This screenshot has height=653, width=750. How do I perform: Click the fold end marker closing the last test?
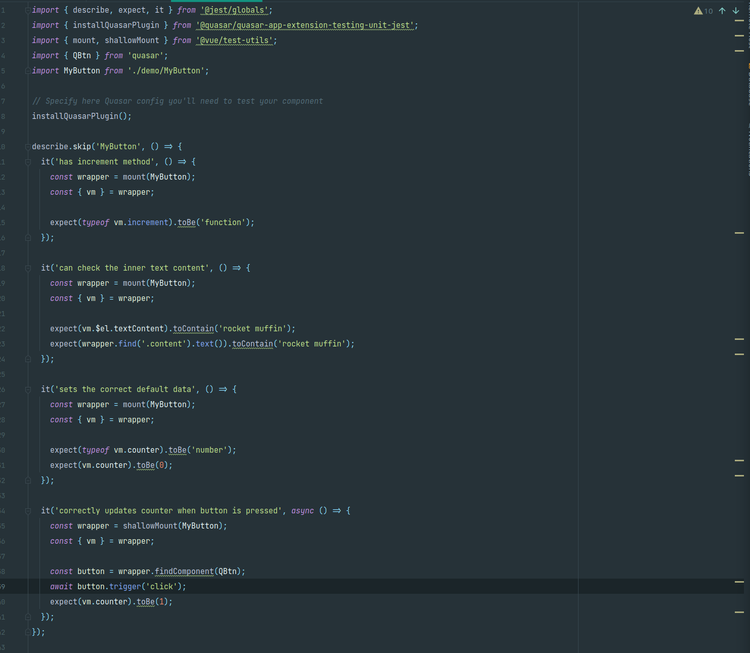pos(27,617)
